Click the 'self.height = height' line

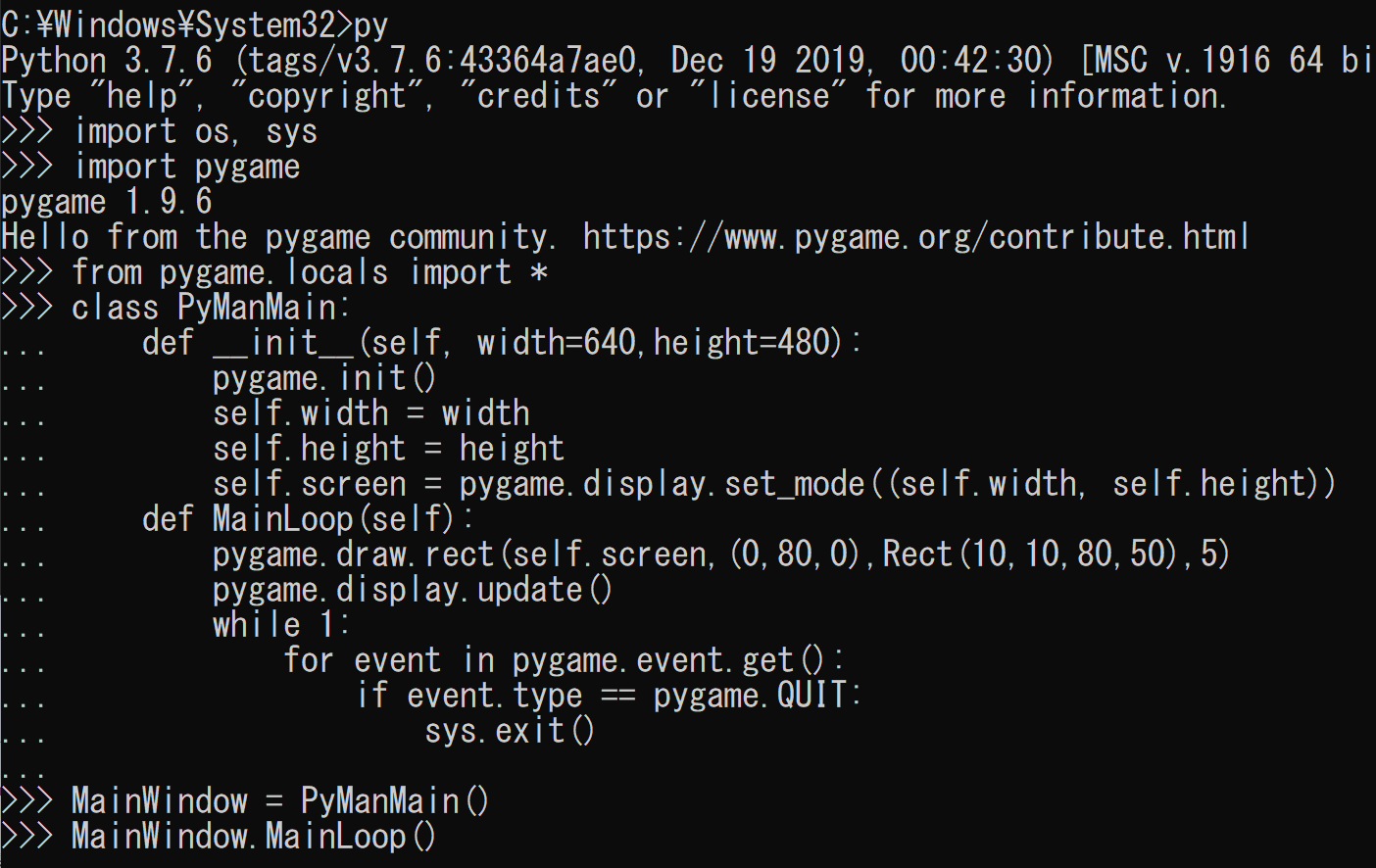pos(388,449)
